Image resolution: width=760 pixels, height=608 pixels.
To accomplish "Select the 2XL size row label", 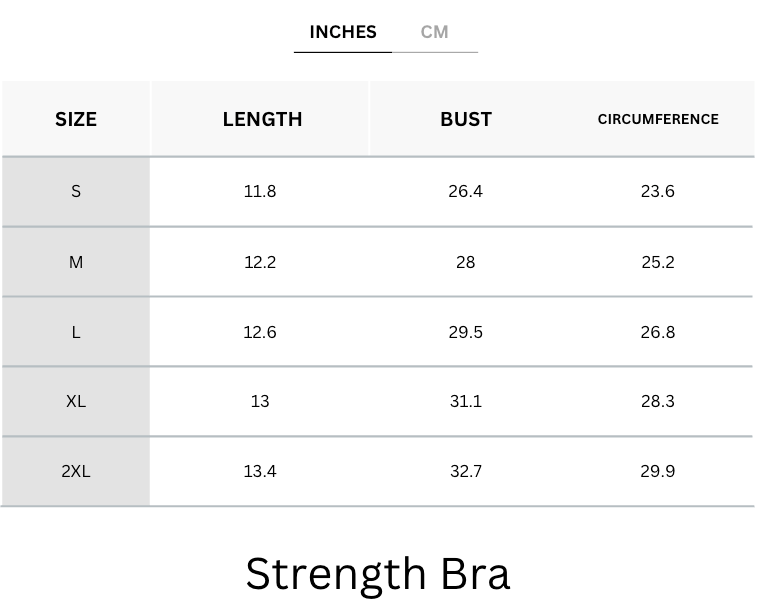I will (76, 471).
